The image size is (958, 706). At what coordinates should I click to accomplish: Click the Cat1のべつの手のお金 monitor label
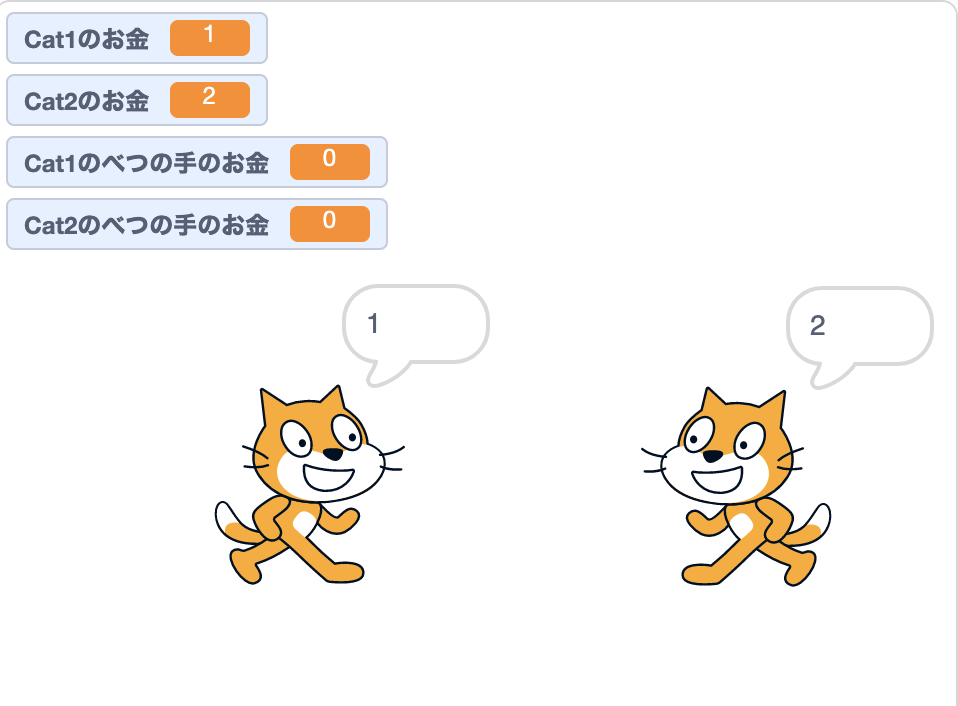click(146, 163)
